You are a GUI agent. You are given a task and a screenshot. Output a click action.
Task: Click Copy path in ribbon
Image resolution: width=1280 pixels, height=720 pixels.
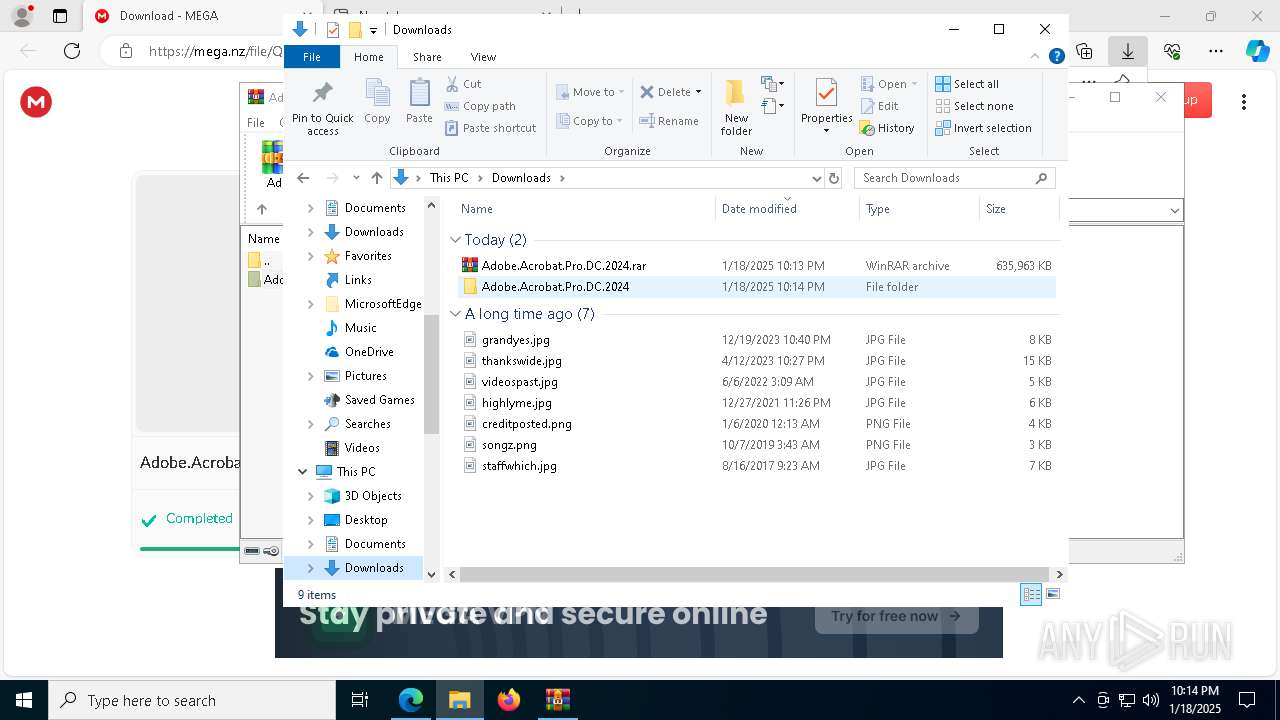click(480, 106)
